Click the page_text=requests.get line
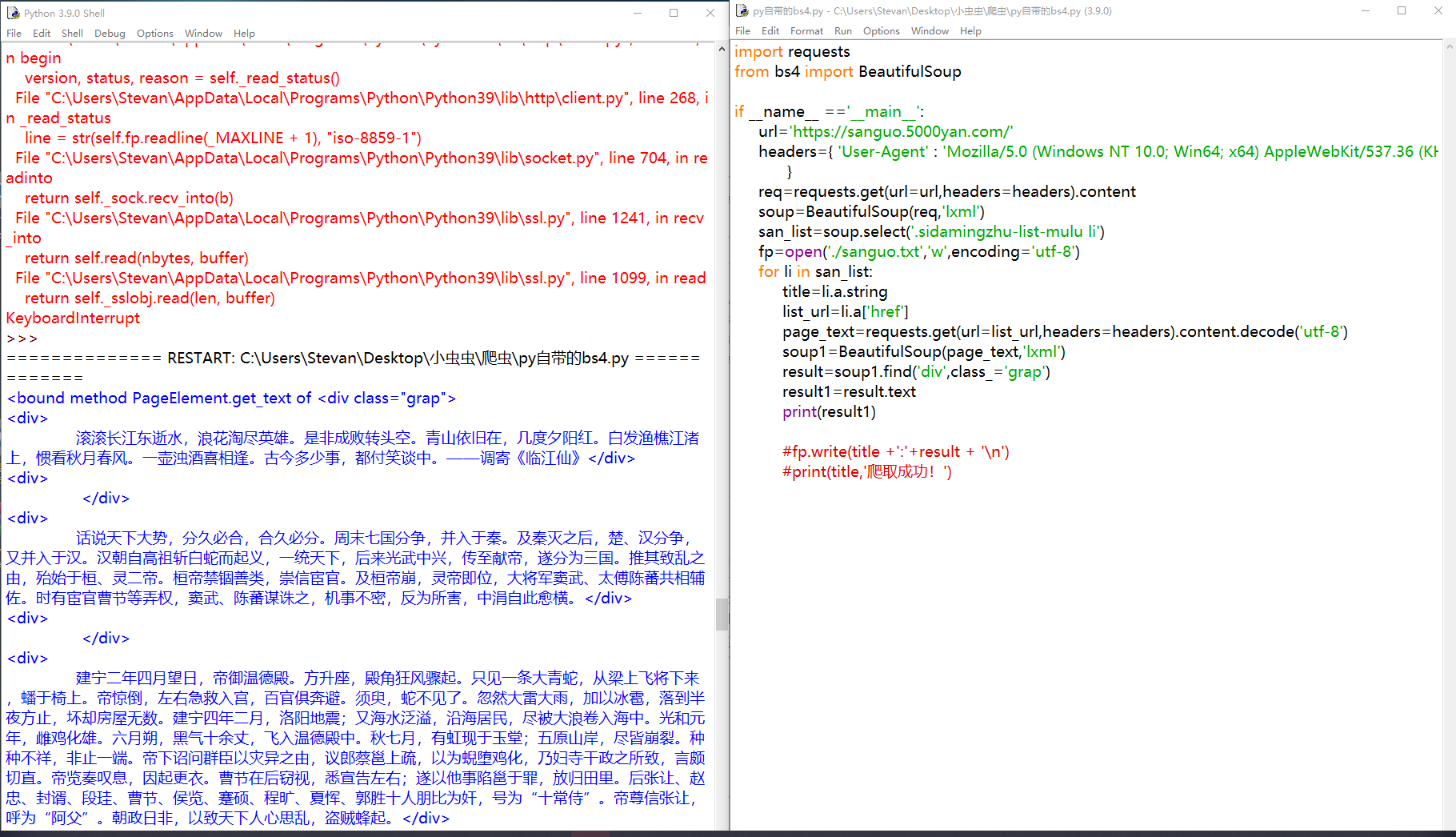Image resolution: width=1456 pixels, height=837 pixels. pyautogui.click(x=1065, y=331)
